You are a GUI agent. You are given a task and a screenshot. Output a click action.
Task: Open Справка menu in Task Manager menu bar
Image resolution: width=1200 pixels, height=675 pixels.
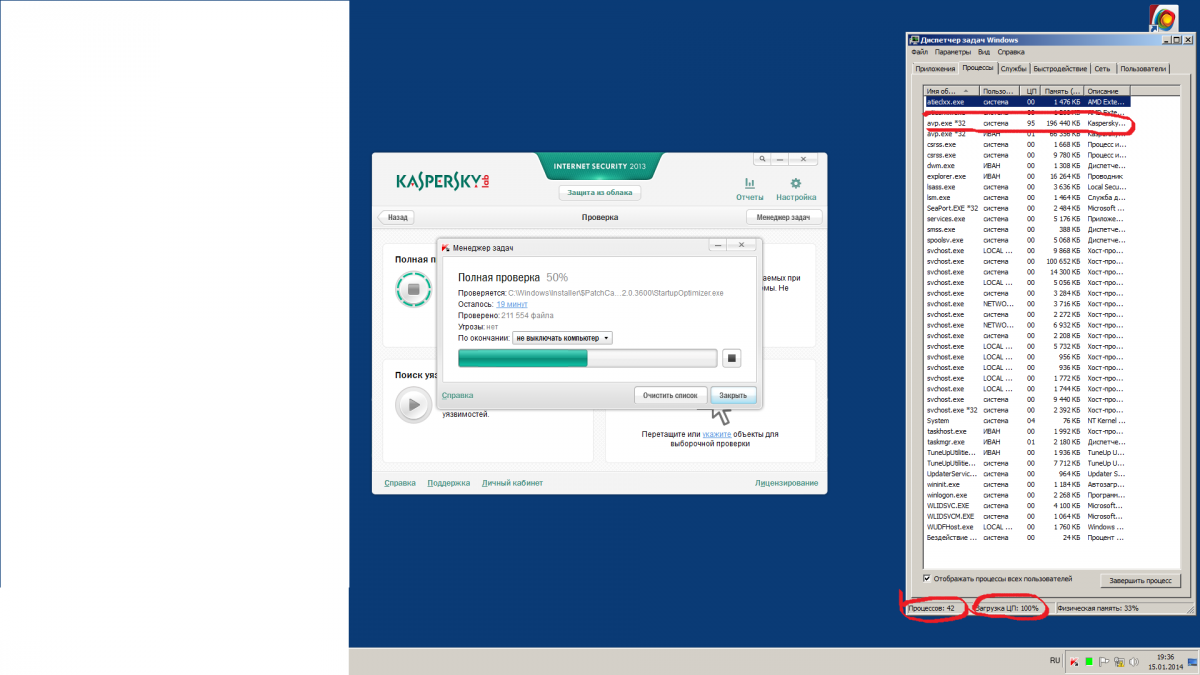coord(1011,51)
